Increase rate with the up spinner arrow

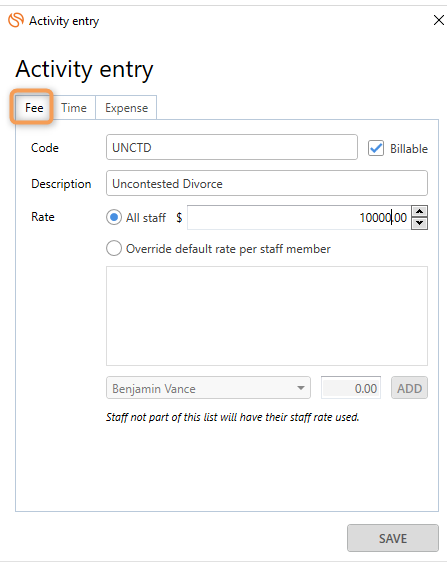click(x=419, y=211)
